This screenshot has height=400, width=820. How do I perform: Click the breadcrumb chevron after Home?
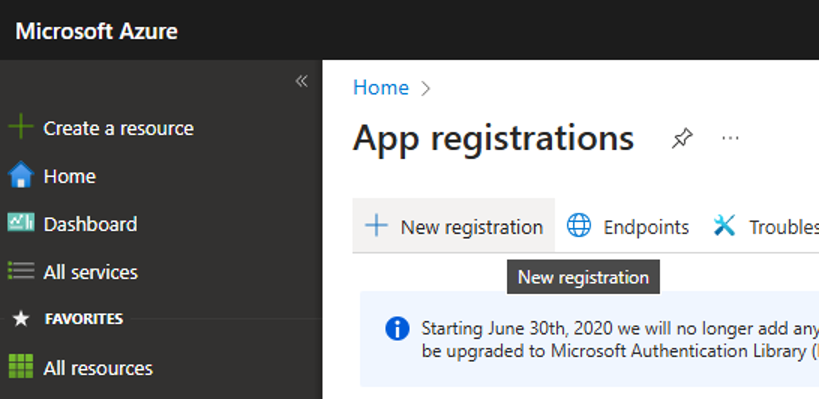[426, 88]
